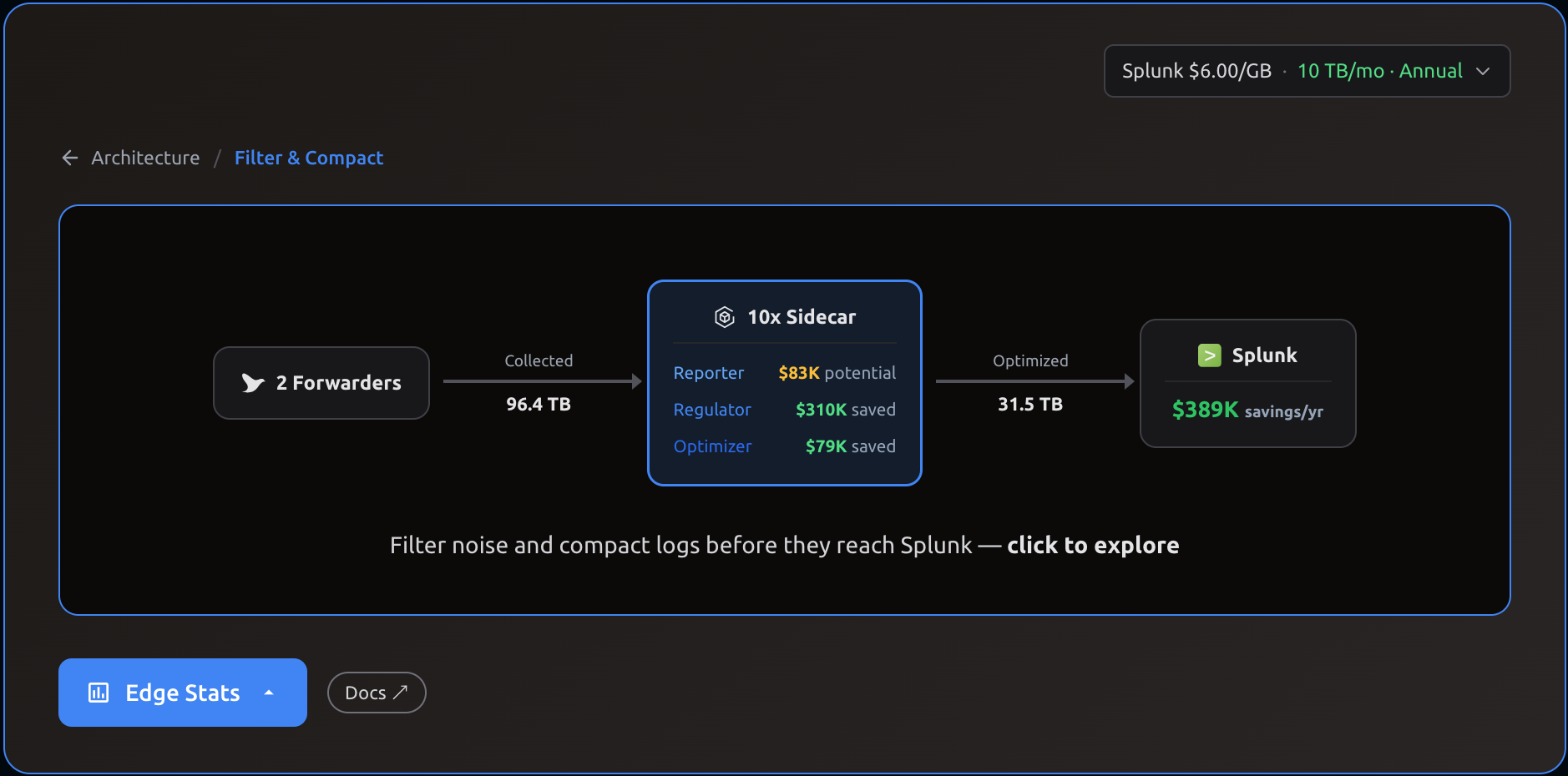Click the Collected 96.4 TB value
Image resolution: width=1568 pixels, height=776 pixels.
point(539,404)
